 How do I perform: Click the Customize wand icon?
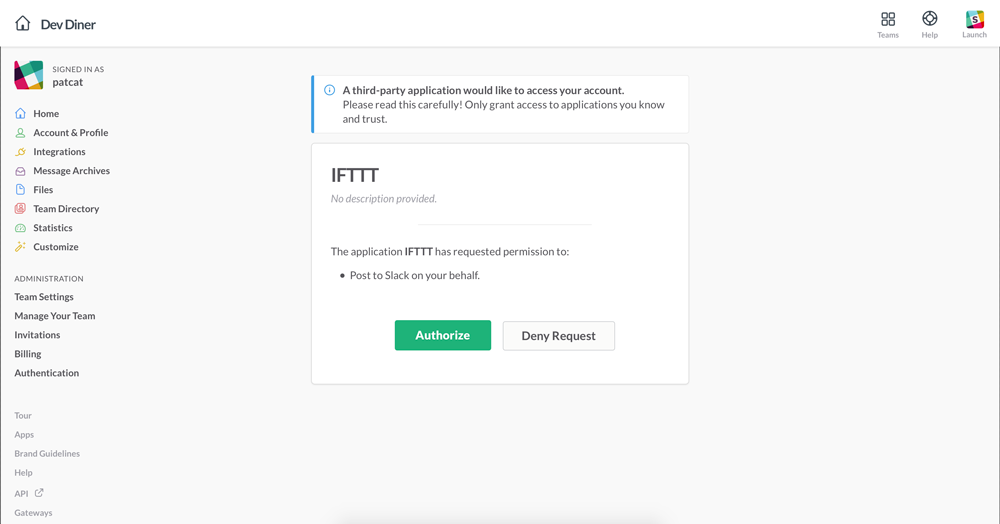(20, 247)
